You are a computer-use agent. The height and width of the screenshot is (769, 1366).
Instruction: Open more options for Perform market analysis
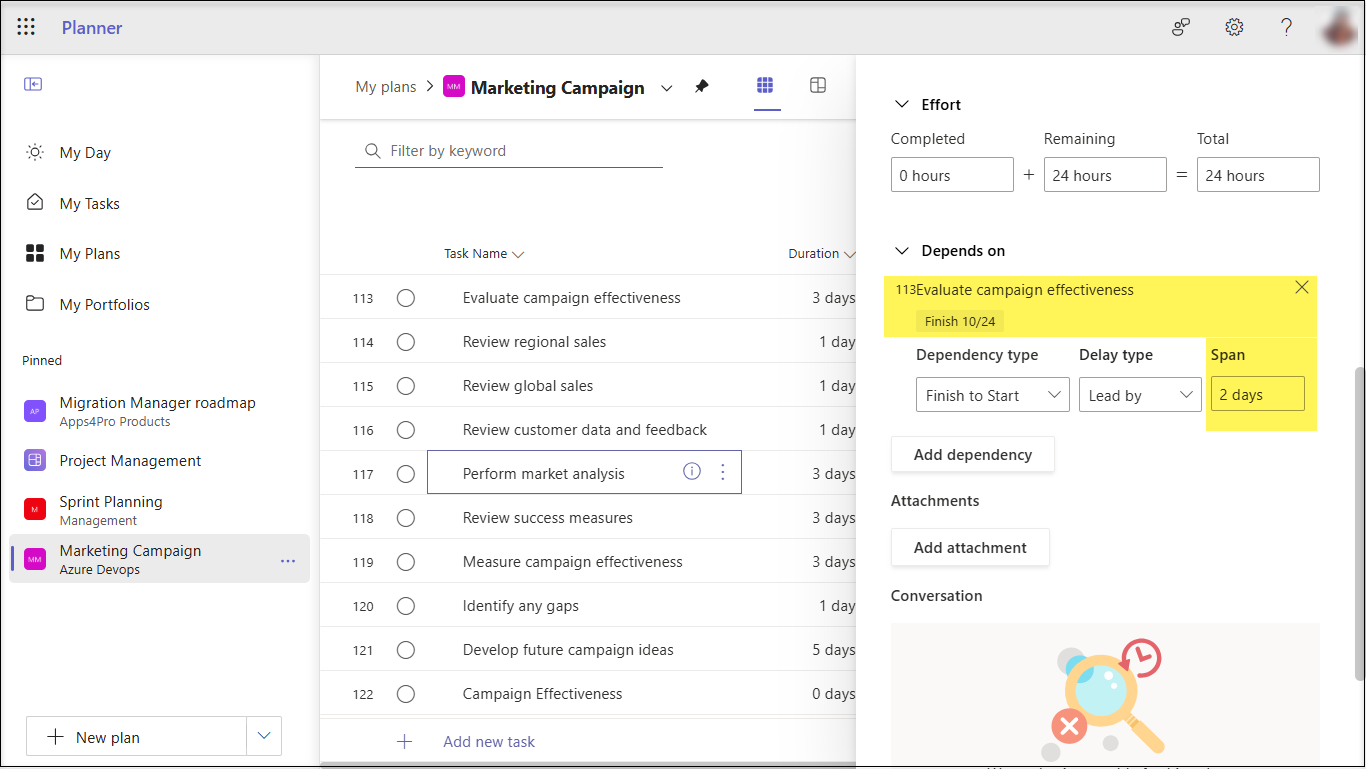[x=723, y=471]
